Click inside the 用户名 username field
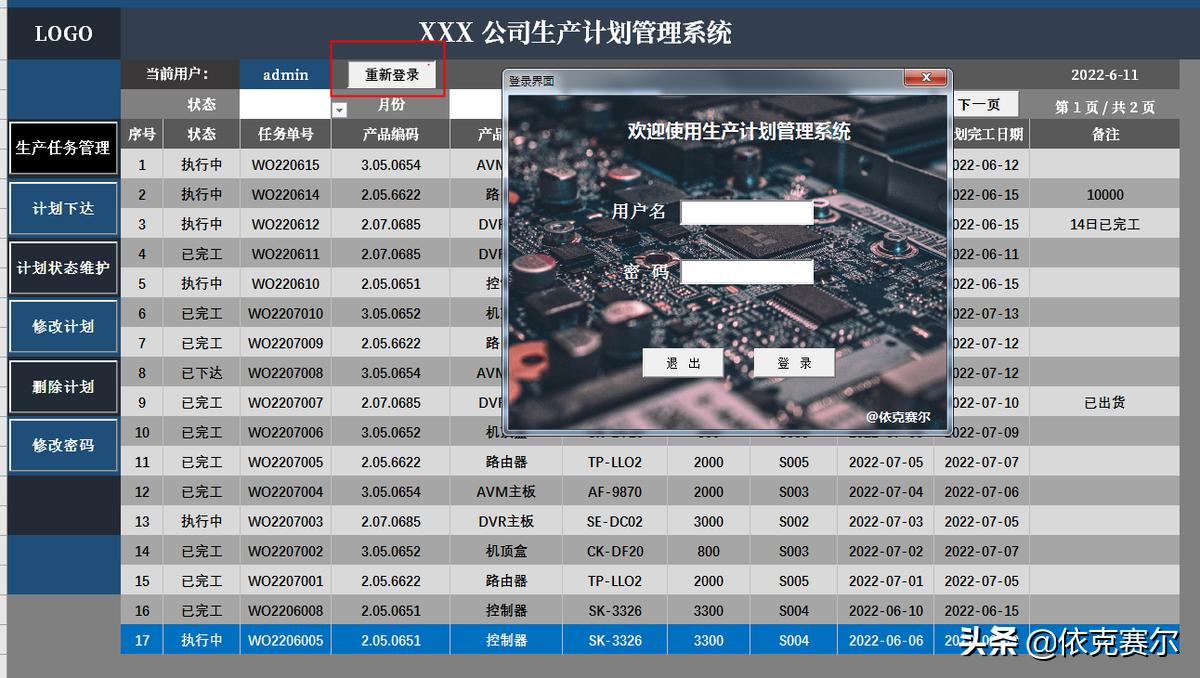 [746, 212]
